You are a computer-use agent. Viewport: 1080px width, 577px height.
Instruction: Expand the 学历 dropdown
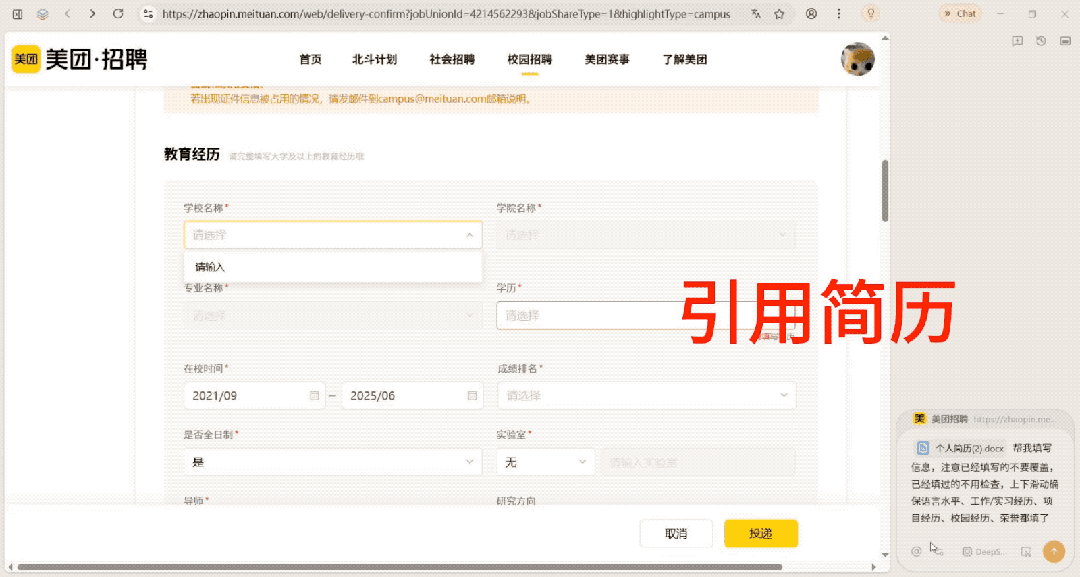pyautogui.click(x=645, y=315)
